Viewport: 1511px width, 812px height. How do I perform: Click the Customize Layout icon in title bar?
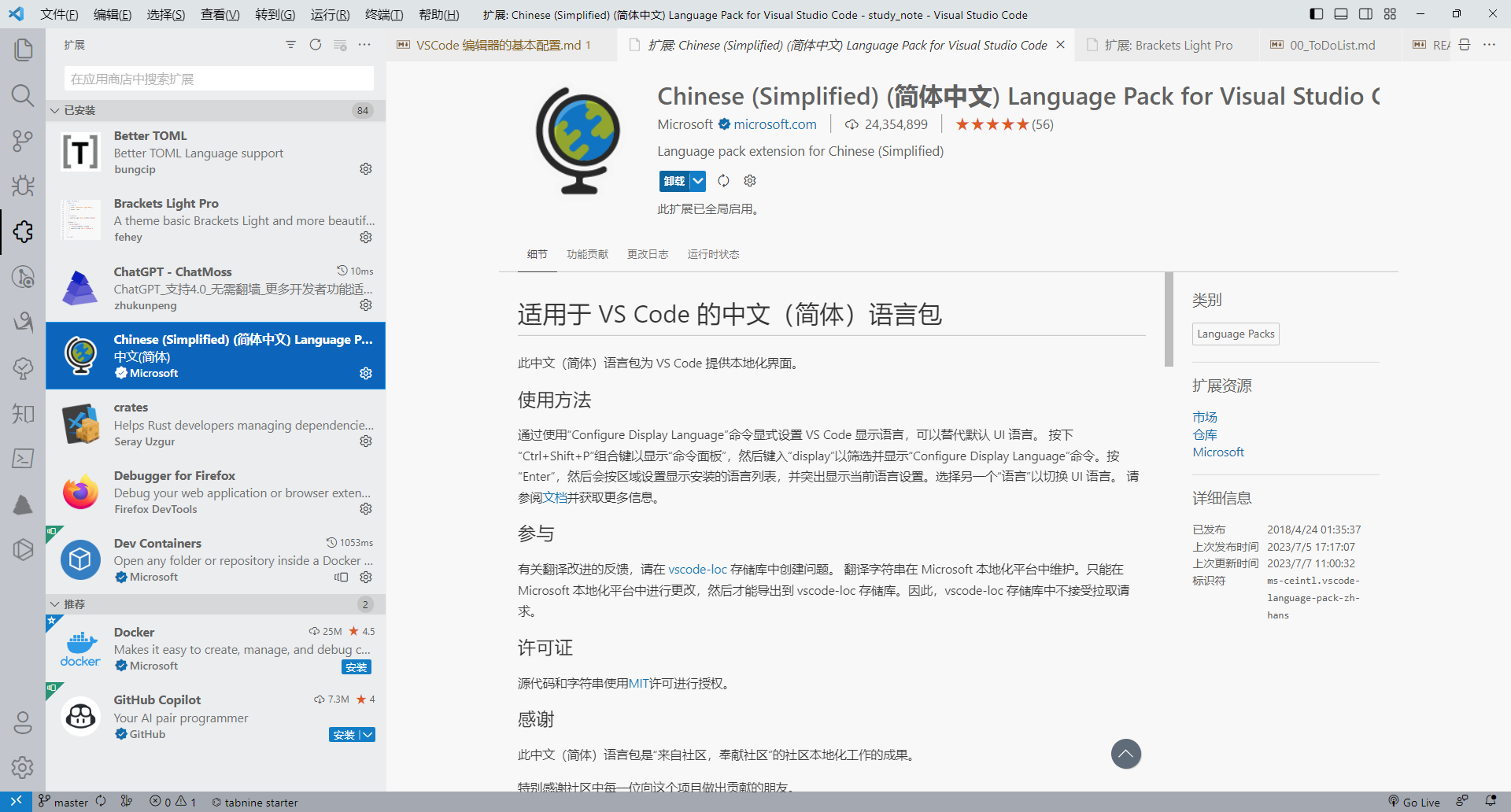(1391, 14)
